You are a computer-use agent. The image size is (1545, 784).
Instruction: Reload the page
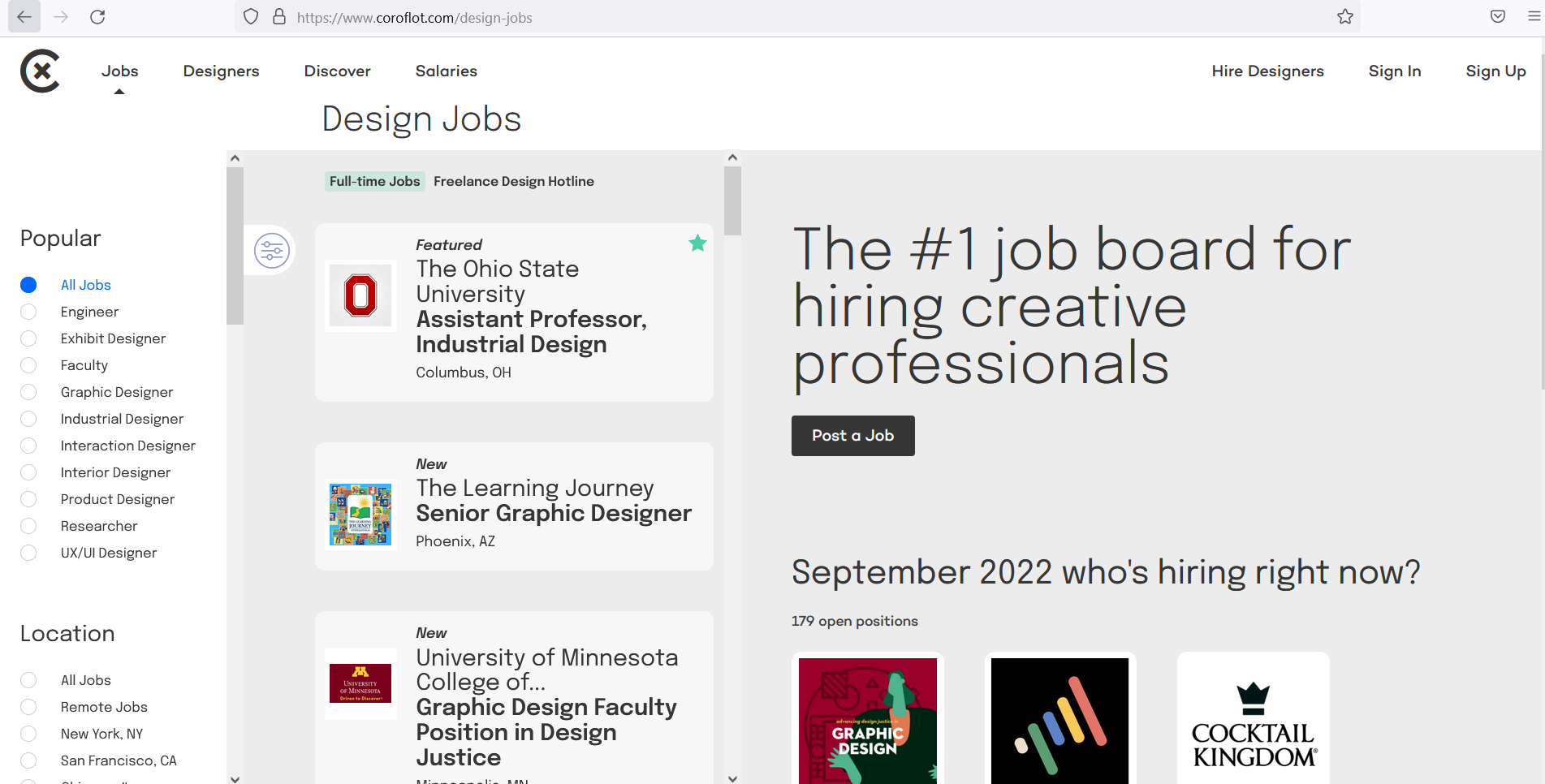(97, 16)
